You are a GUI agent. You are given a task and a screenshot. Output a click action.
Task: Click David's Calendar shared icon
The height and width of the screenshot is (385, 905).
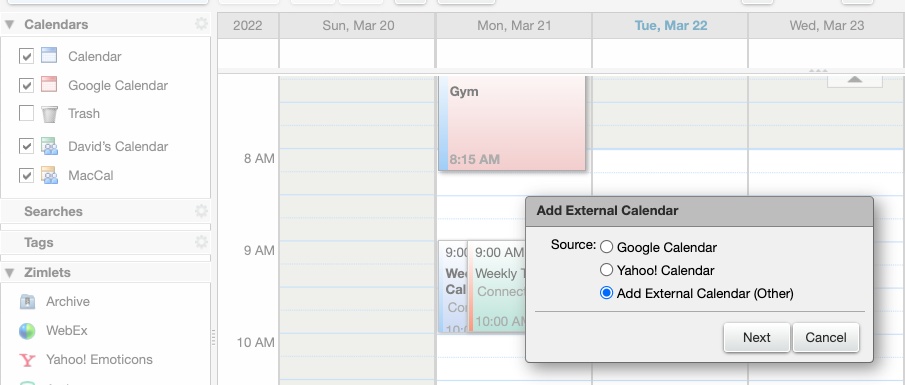coord(49,146)
